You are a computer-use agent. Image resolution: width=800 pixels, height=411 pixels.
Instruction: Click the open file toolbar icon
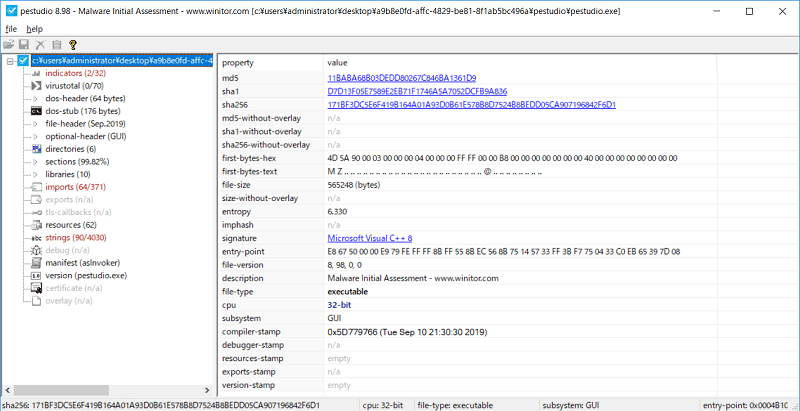point(8,45)
